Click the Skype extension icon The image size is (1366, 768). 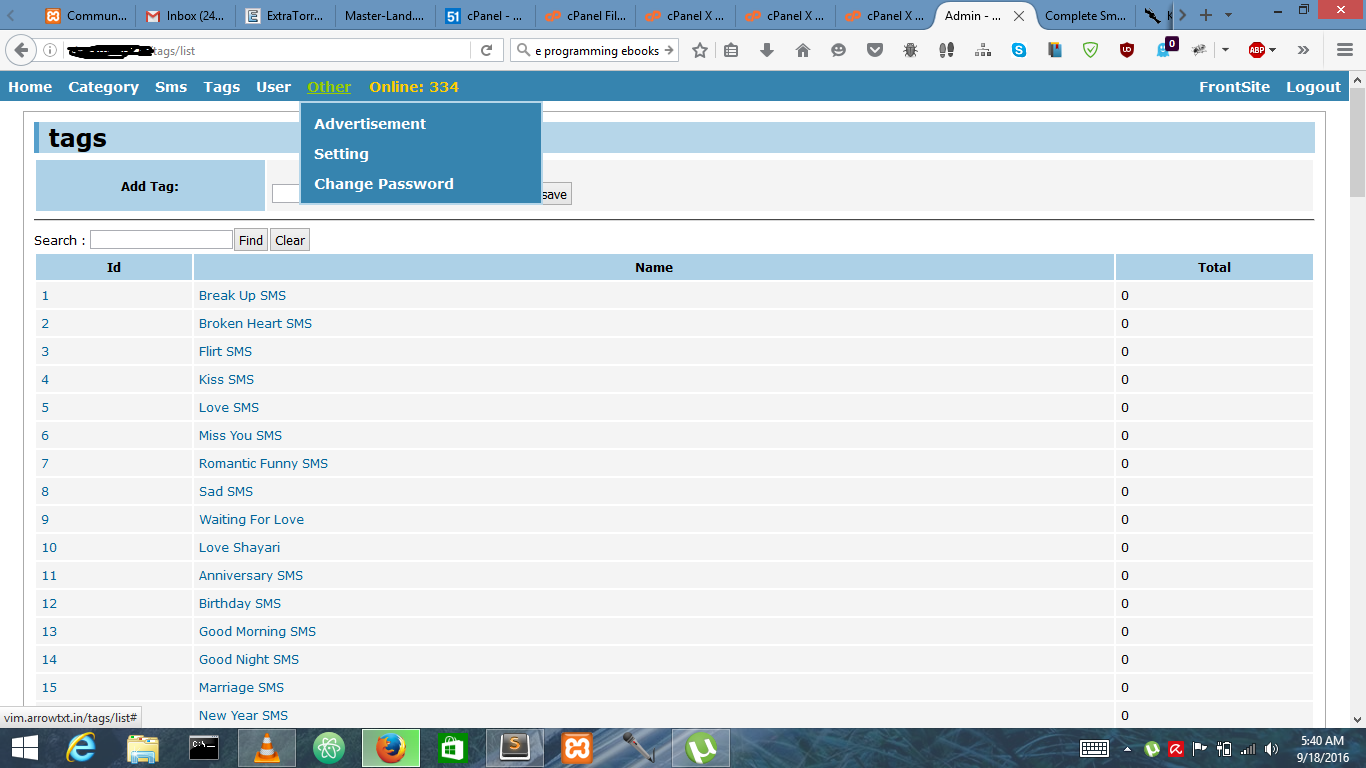point(1019,50)
